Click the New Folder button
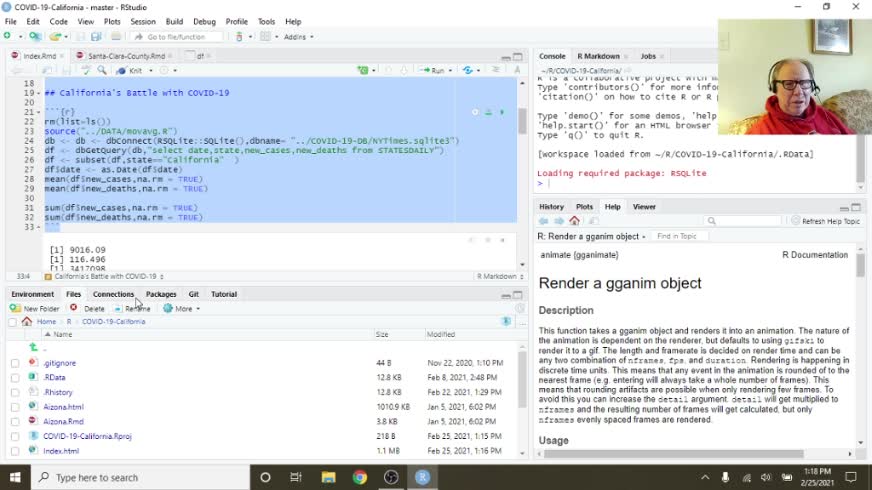 click(x=34, y=308)
